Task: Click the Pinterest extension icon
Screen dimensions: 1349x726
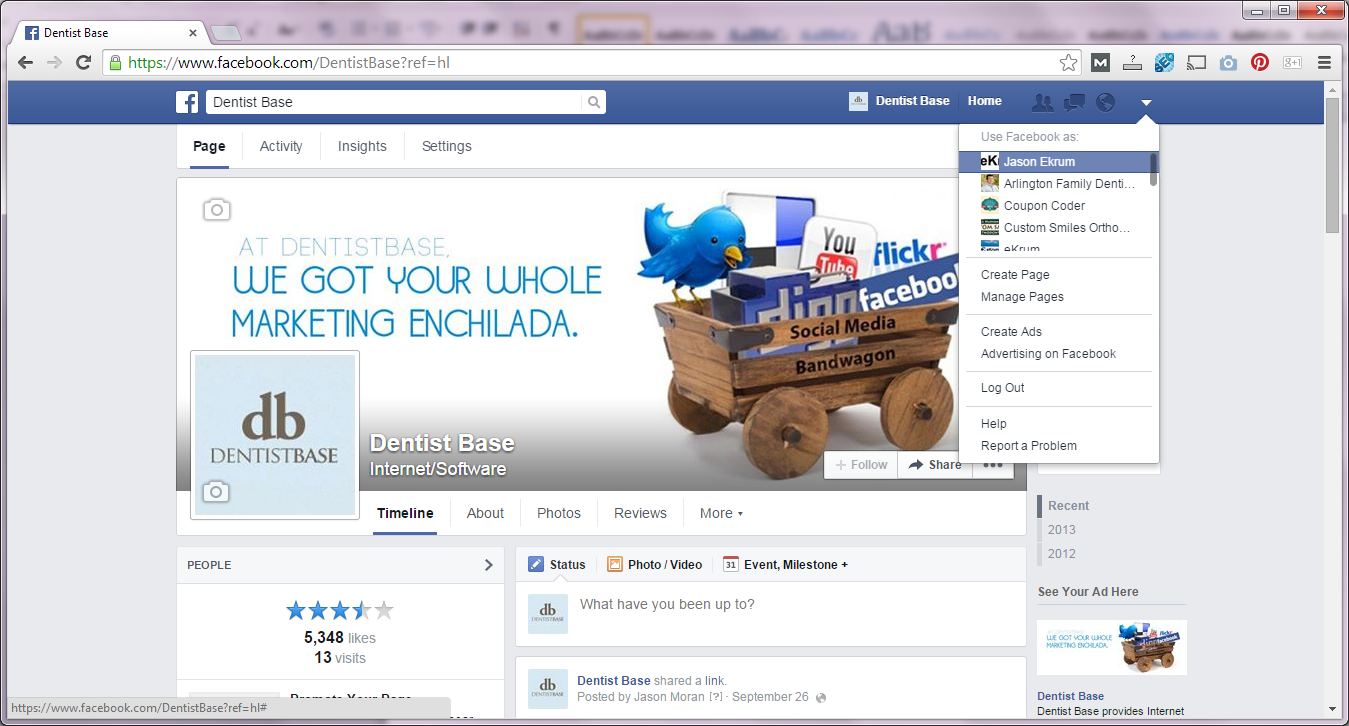Action: point(1260,62)
